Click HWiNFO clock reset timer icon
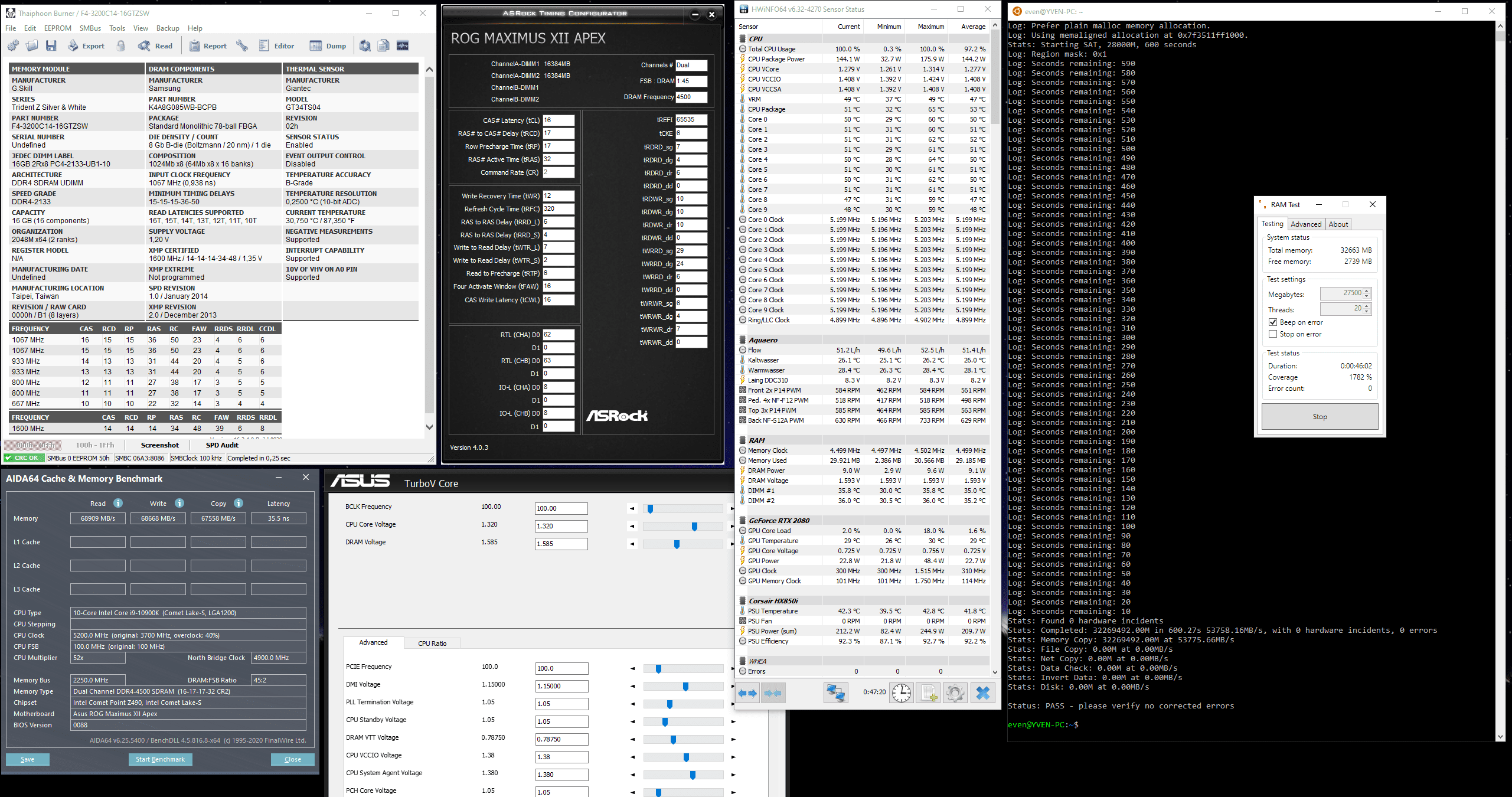This screenshot has height=797, width=1512. click(902, 693)
